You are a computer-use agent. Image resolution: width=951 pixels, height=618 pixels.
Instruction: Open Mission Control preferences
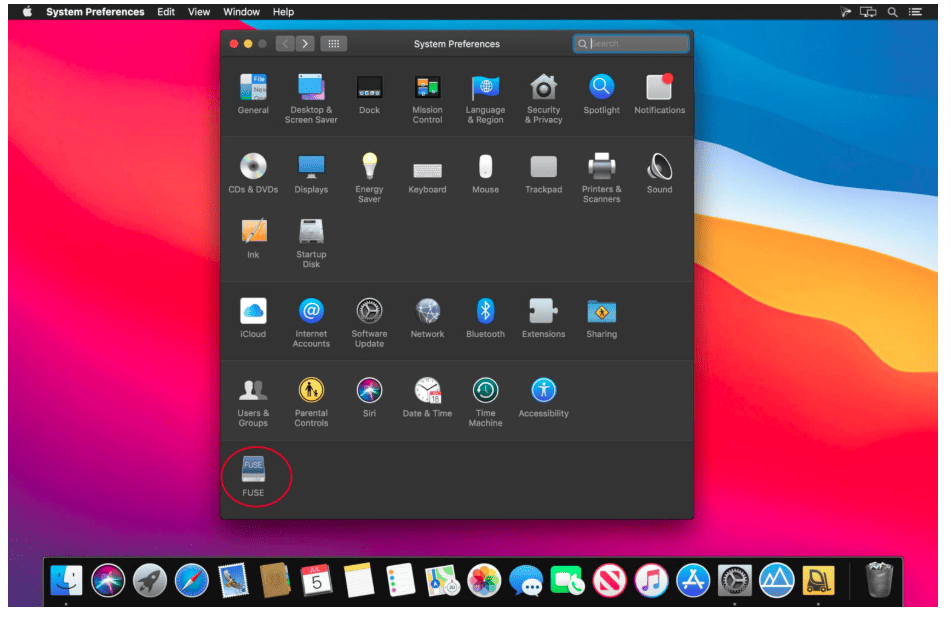point(428,98)
